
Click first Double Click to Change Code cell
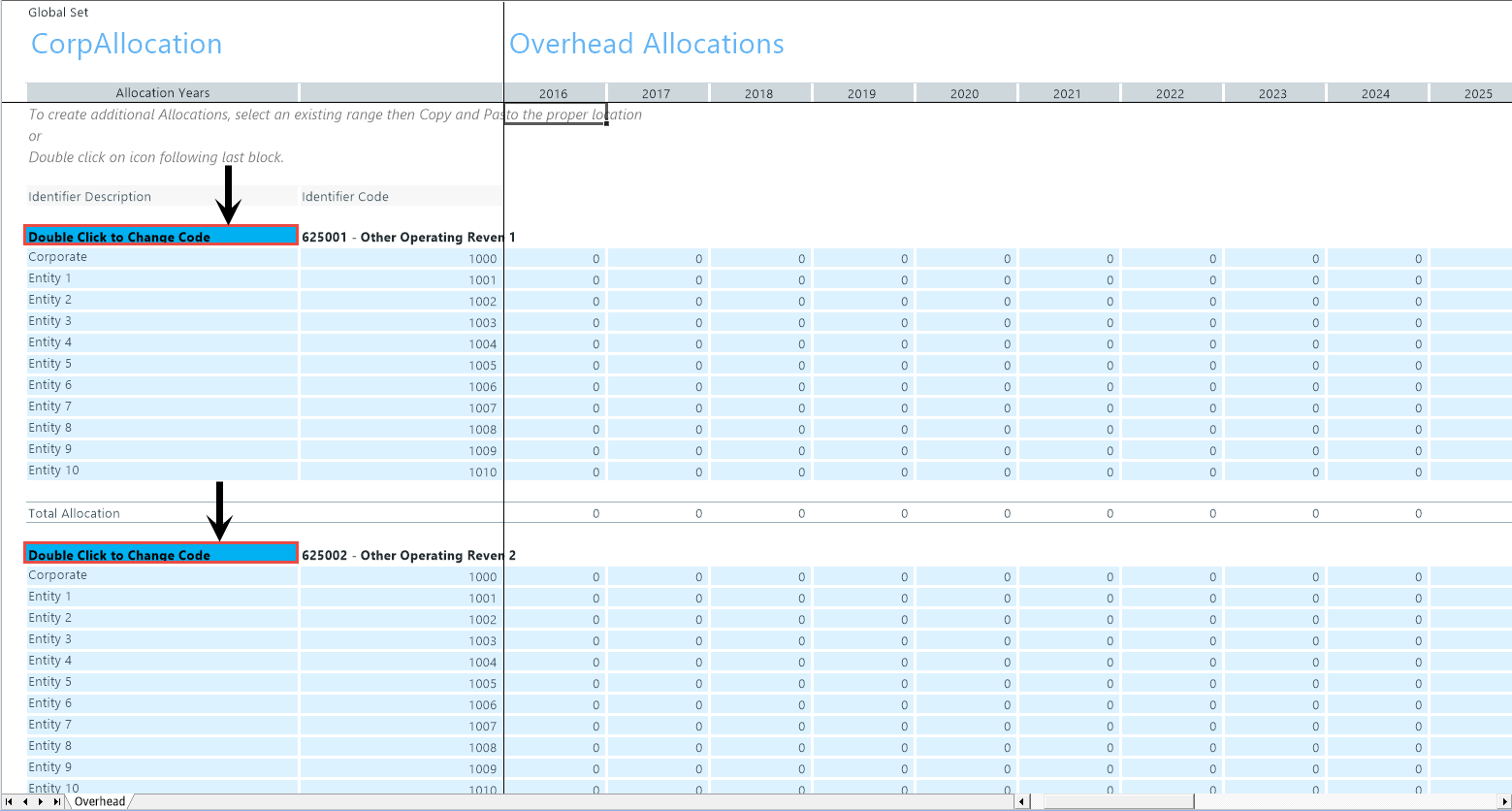[161, 236]
